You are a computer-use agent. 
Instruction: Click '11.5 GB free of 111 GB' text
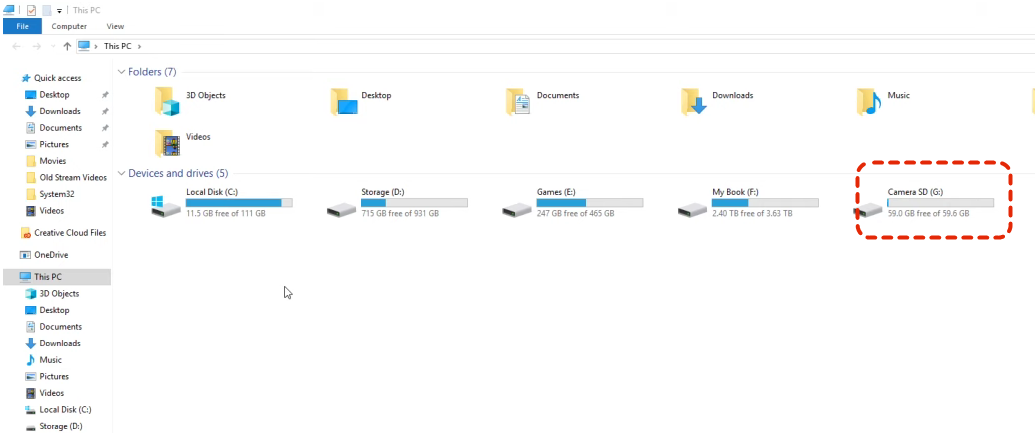tap(226, 214)
